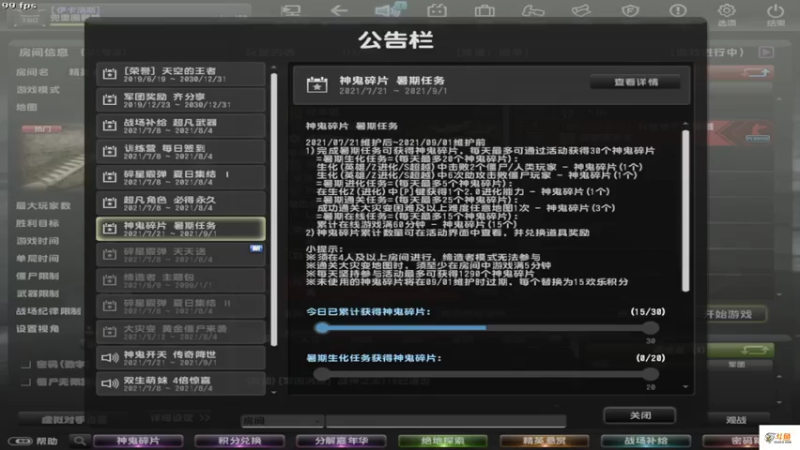The image size is (800, 450).
Task: Toggle the 帮助 help switch
Action: (x=20, y=441)
